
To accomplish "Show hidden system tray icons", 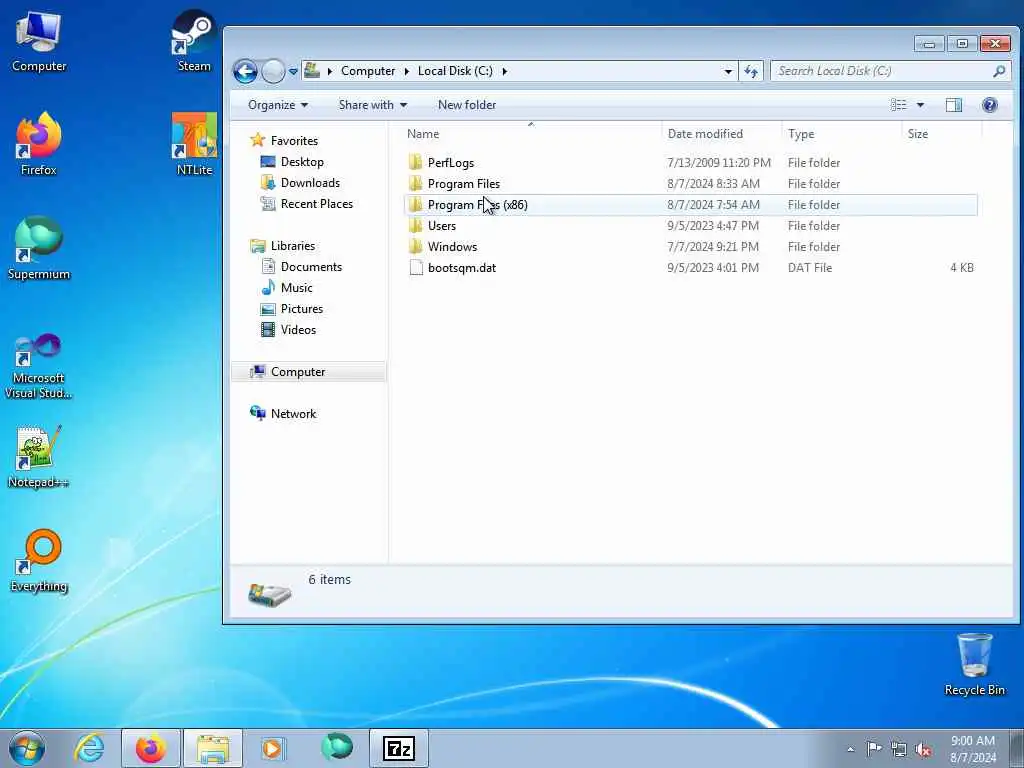I will tap(850, 749).
